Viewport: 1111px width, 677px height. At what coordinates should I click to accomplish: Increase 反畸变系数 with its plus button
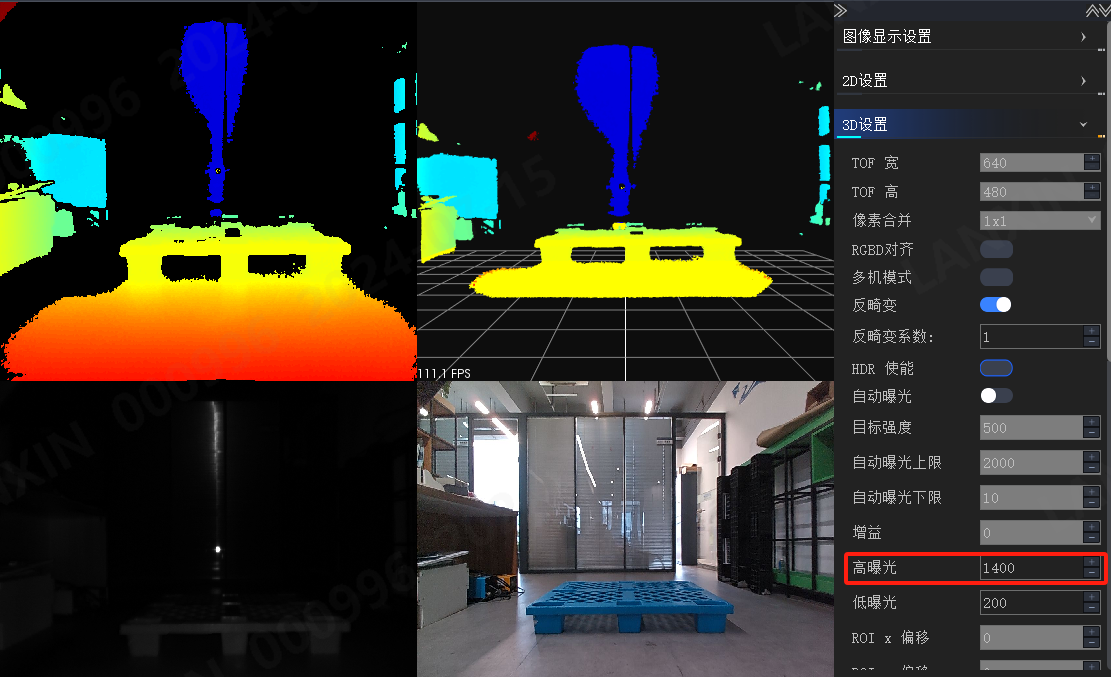coord(1092,331)
